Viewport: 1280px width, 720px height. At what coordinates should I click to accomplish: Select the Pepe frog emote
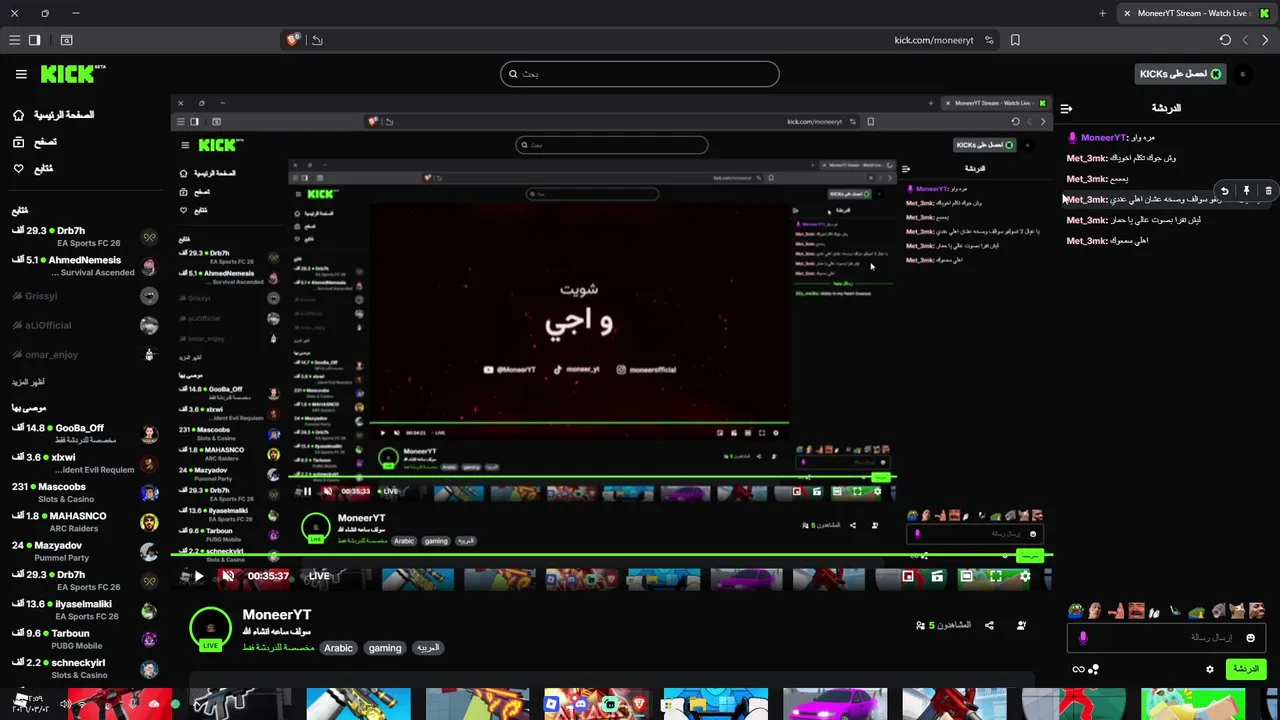click(x=1076, y=611)
